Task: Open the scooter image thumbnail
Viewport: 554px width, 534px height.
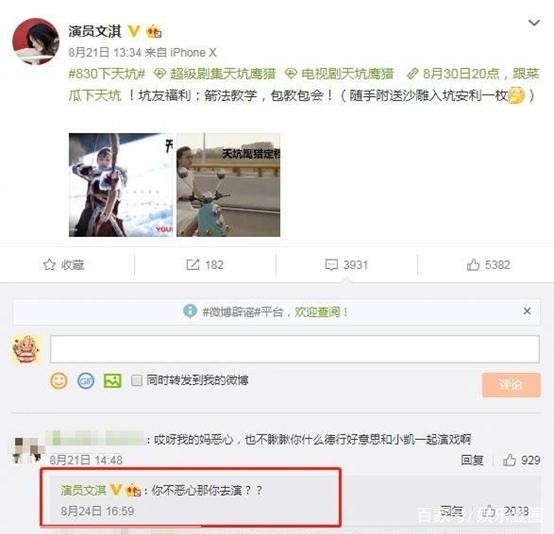Action: point(228,185)
